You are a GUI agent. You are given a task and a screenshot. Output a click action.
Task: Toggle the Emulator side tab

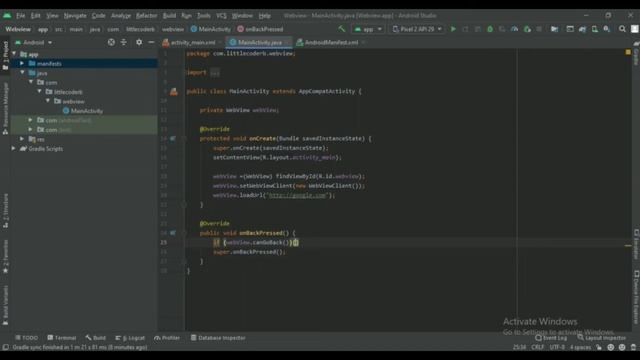click(x=636, y=244)
